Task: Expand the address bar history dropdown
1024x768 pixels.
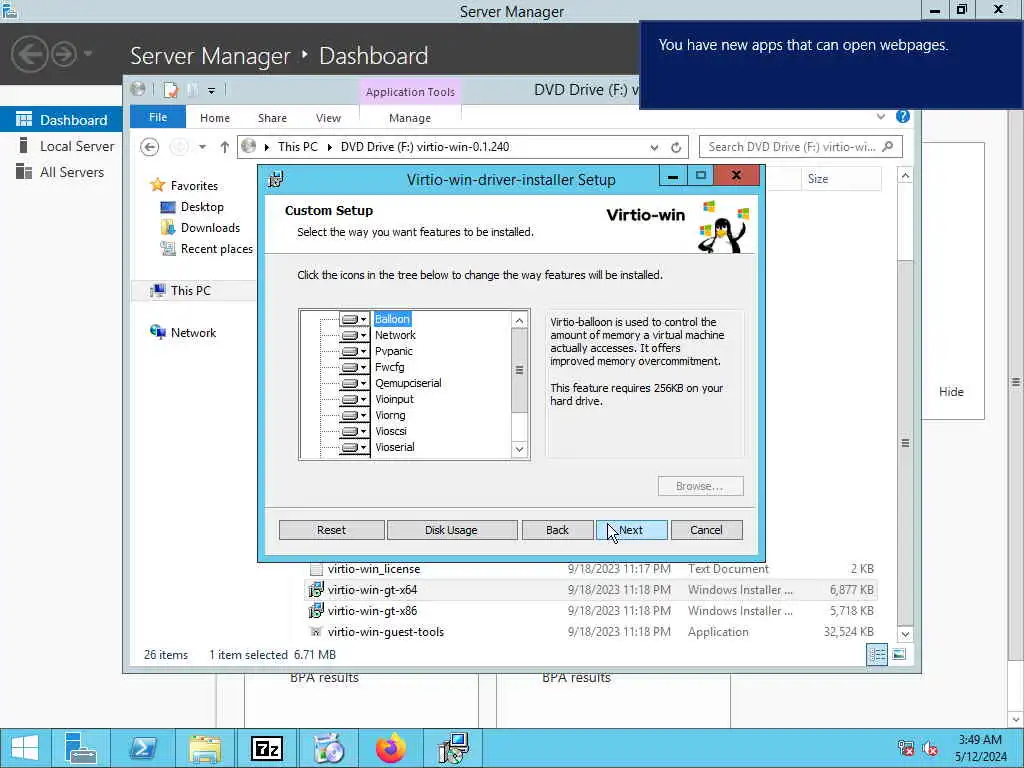Action: [654, 147]
